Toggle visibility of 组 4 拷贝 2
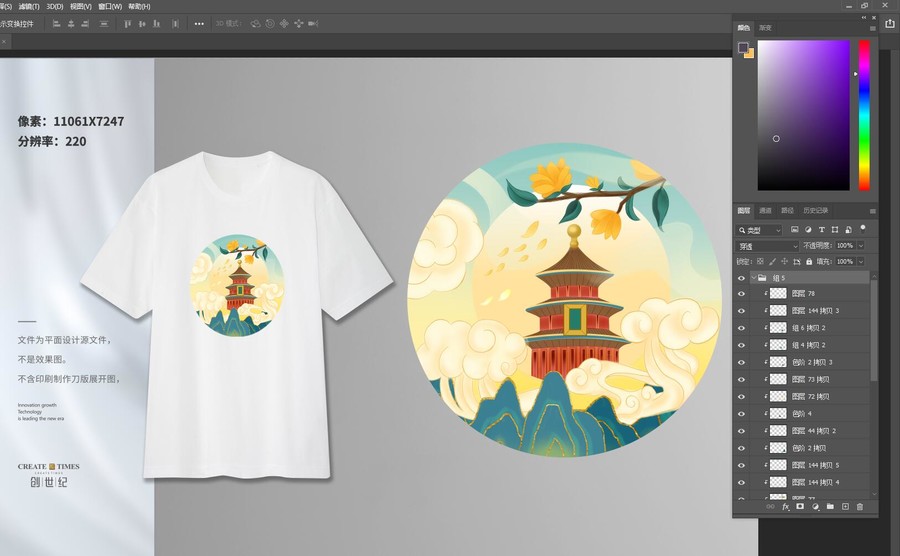The image size is (900, 556). click(742, 345)
